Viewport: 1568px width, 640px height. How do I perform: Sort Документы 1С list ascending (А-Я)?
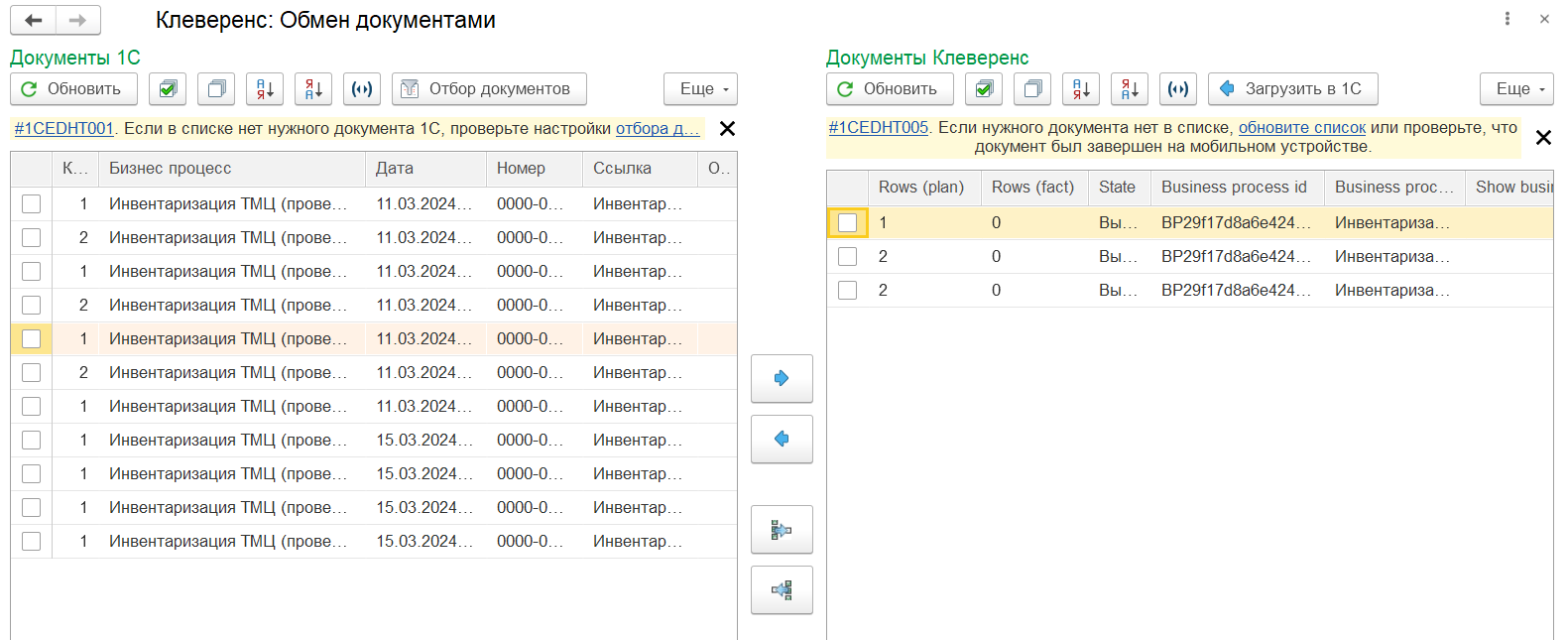(265, 89)
